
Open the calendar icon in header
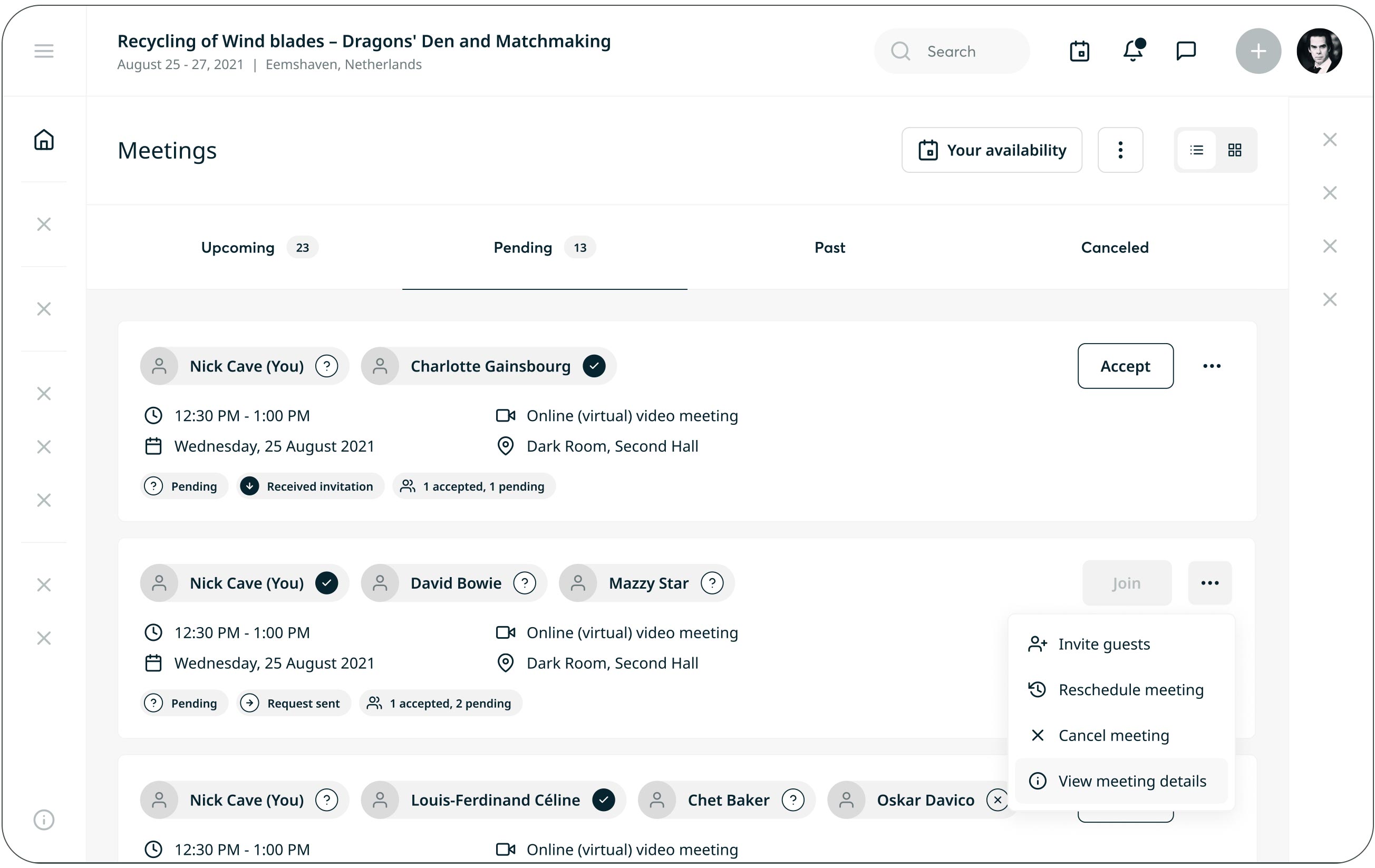(x=1079, y=51)
